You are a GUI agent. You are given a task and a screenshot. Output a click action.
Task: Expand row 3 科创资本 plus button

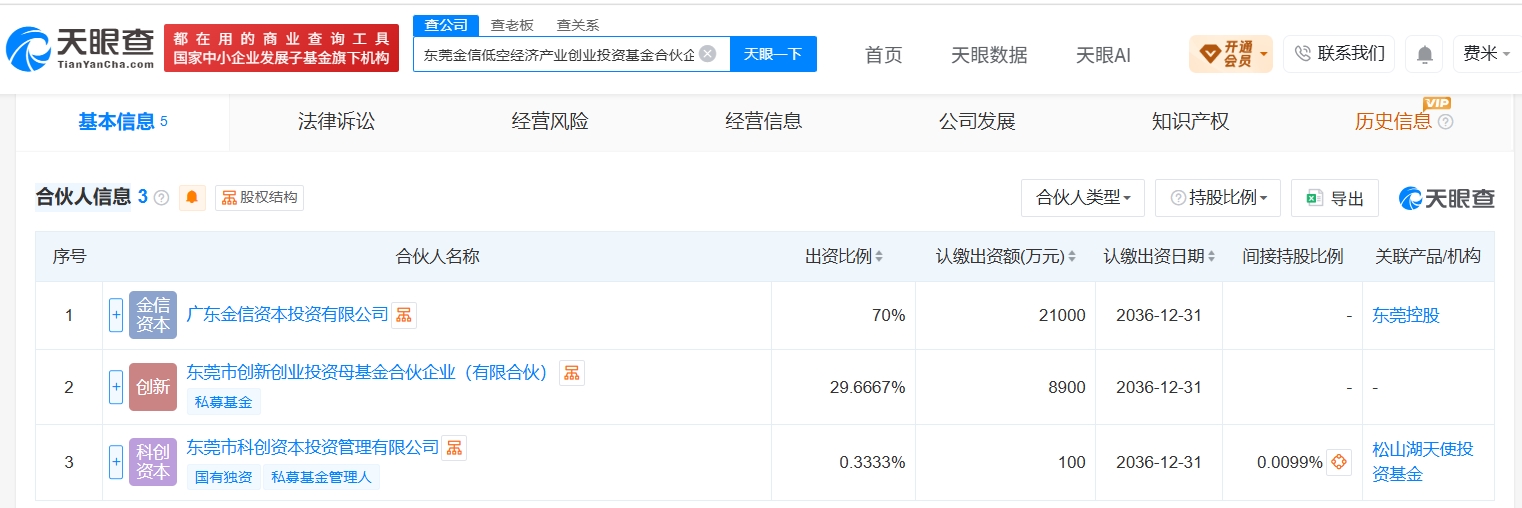(x=116, y=462)
